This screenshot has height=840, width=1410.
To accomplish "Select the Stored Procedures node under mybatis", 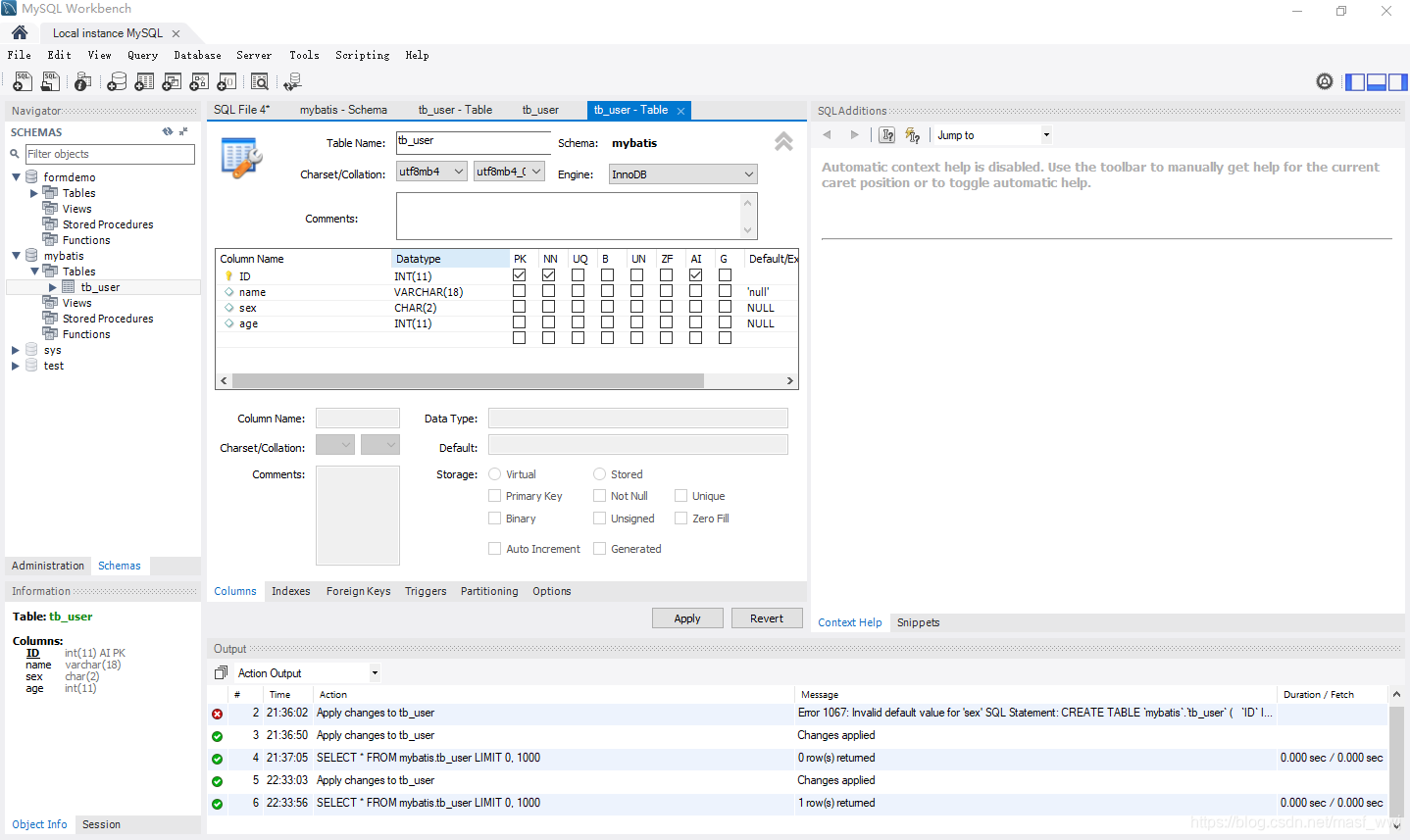I will tap(108, 319).
